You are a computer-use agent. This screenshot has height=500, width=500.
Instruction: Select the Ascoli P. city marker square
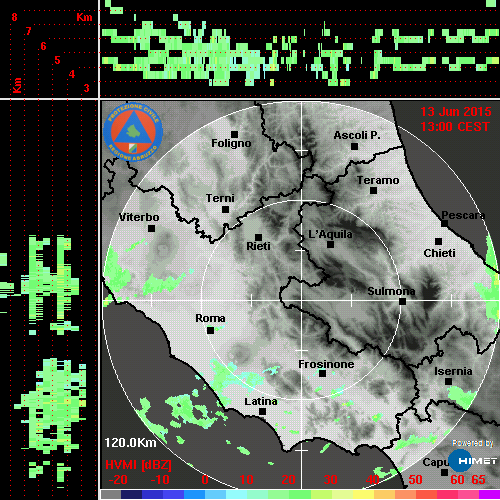355,146
